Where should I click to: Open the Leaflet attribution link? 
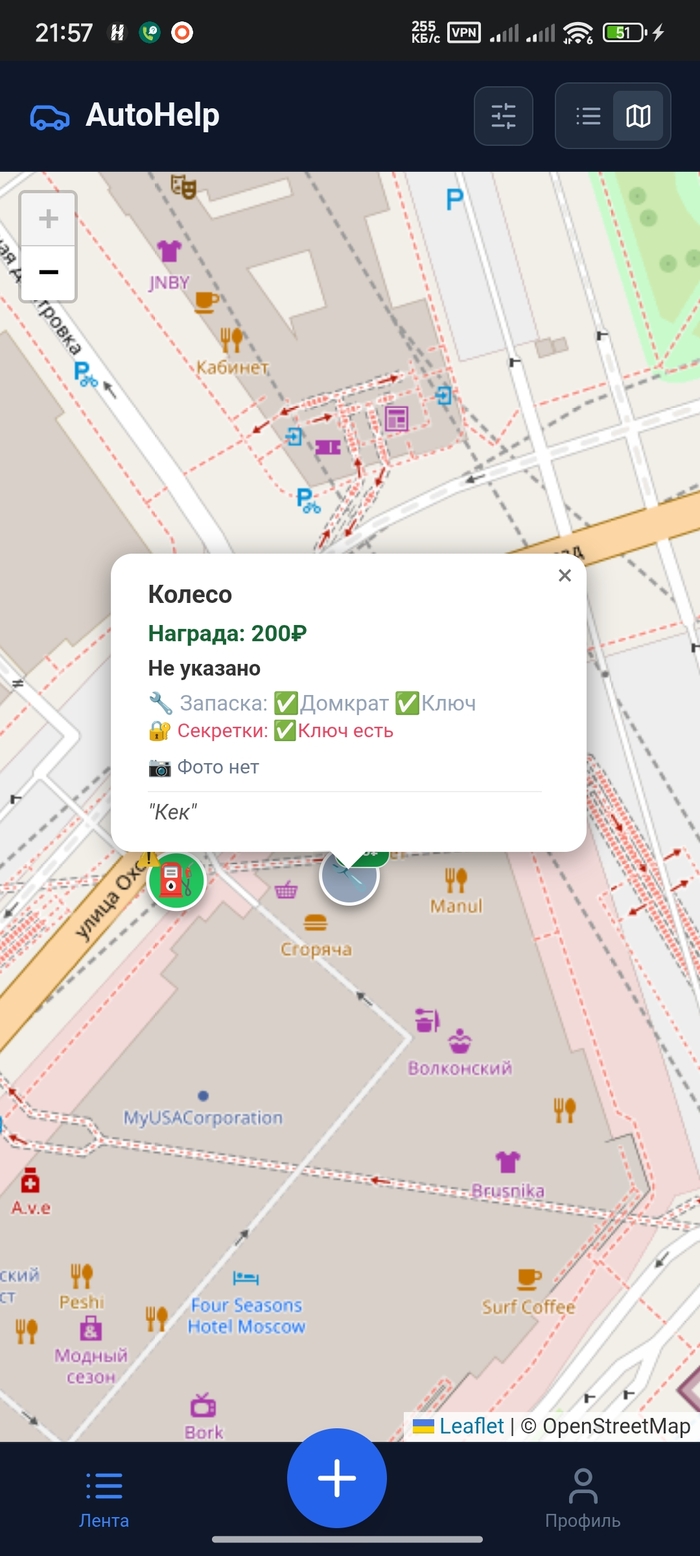pos(471,1426)
